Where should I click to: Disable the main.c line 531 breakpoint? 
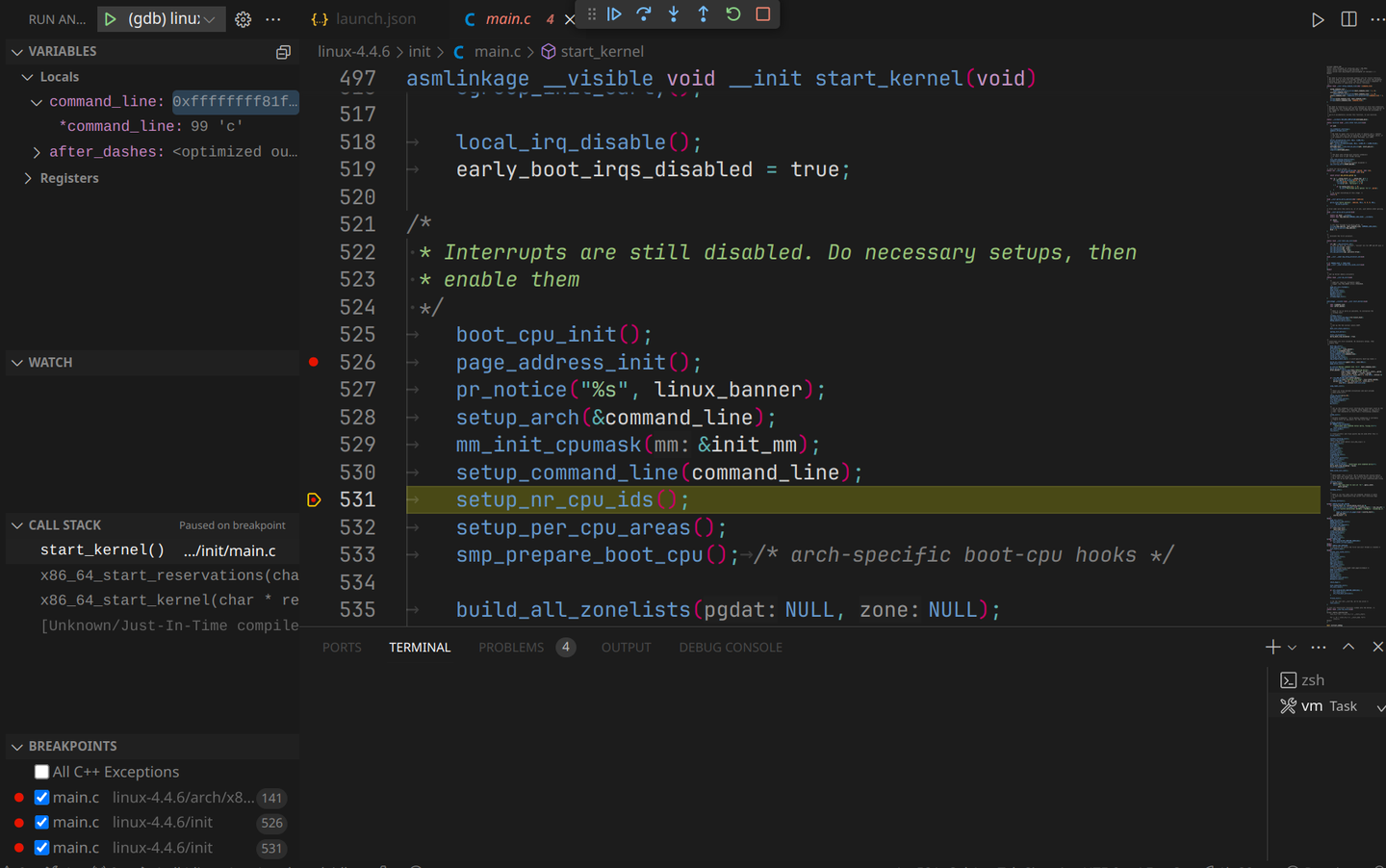tap(40, 847)
